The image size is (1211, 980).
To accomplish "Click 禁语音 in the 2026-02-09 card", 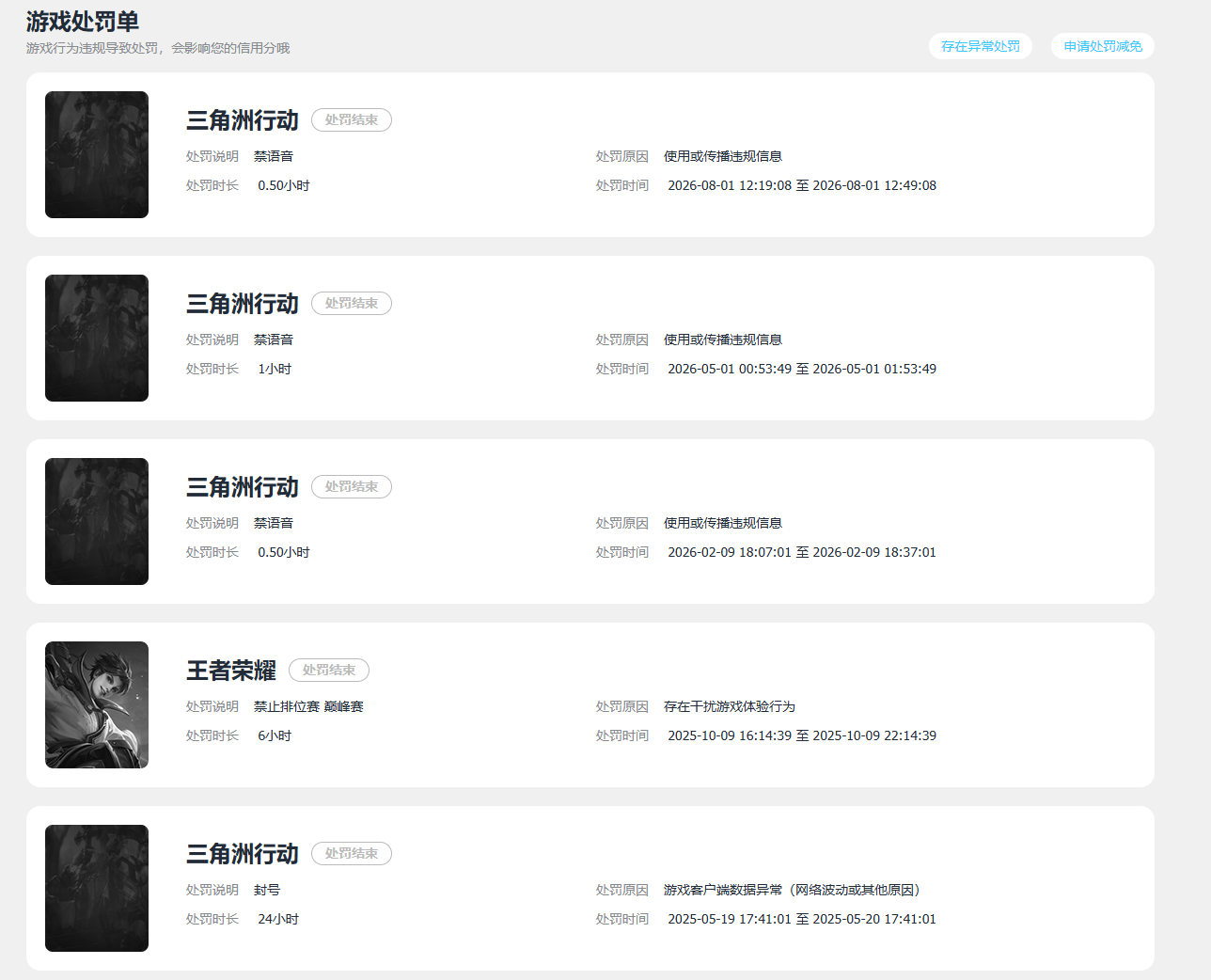I will coord(274,524).
